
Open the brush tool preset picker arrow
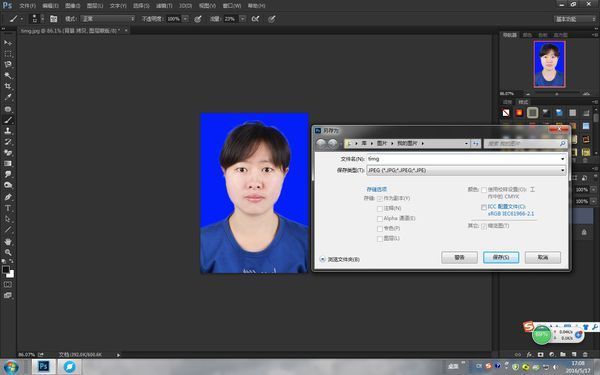pos(22,19)
